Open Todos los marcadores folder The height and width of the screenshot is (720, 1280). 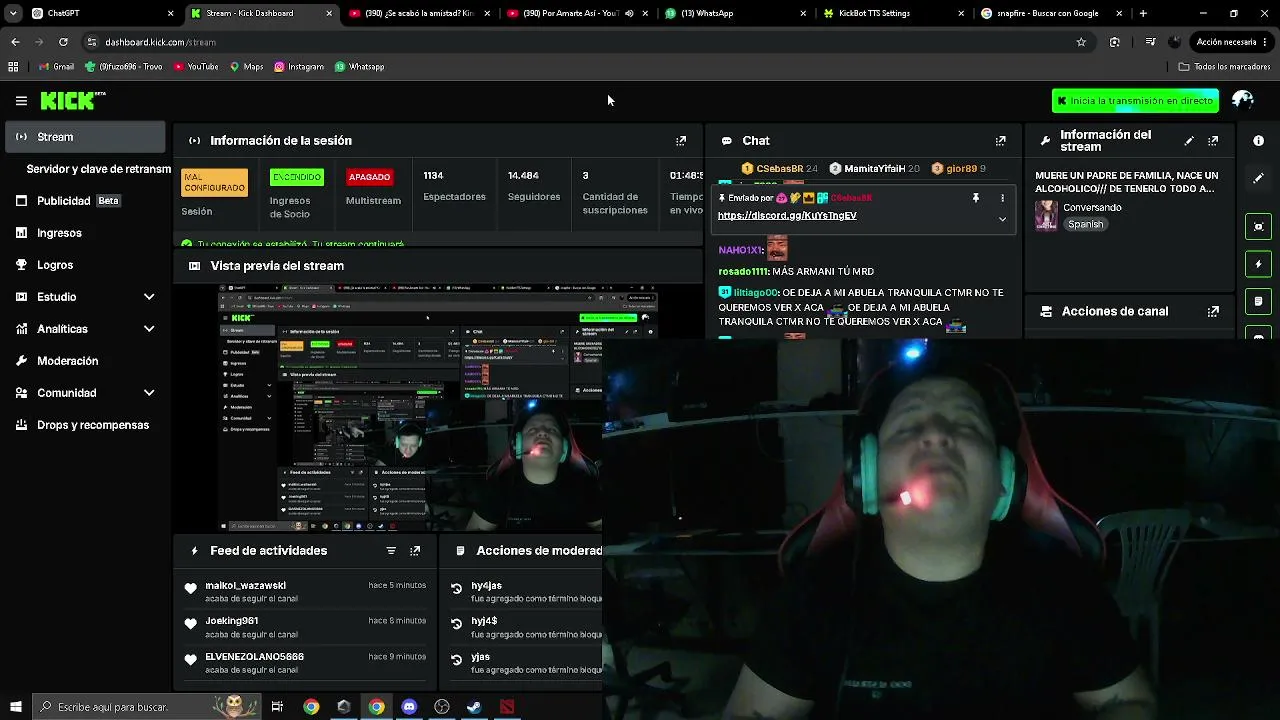(x=1224, y=67)
